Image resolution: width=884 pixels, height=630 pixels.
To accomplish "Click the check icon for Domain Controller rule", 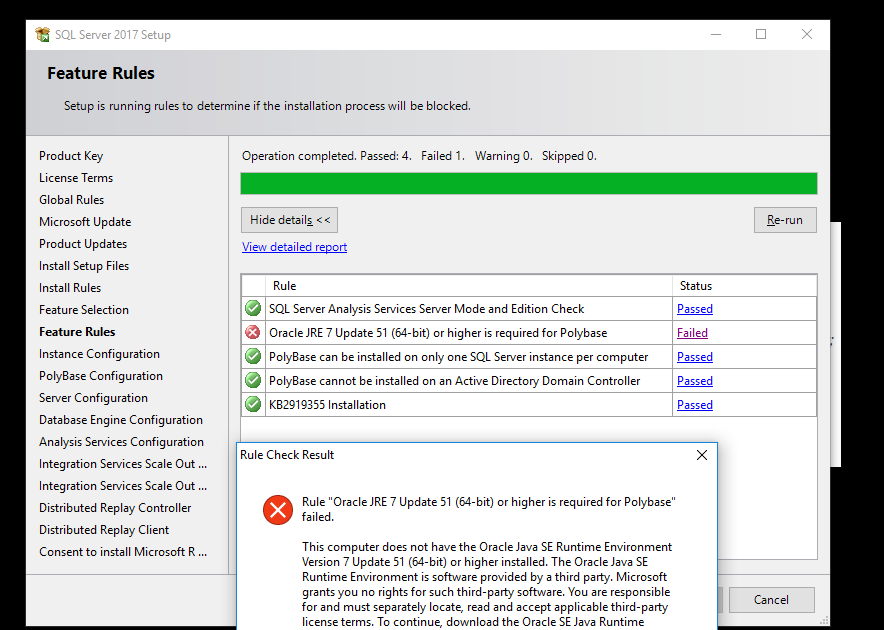I will pos(253,380).
